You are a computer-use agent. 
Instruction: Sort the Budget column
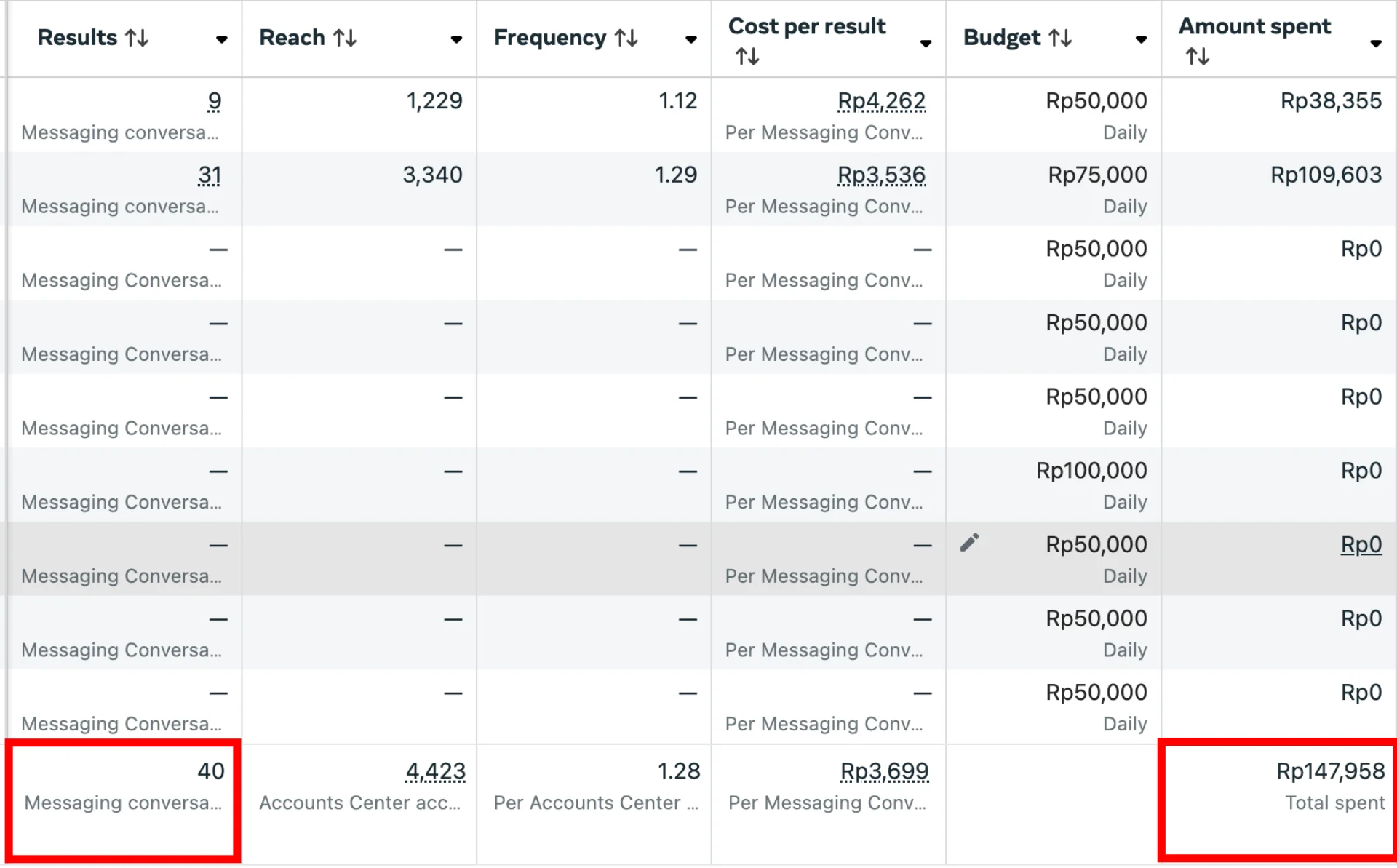coord(1061,38)
